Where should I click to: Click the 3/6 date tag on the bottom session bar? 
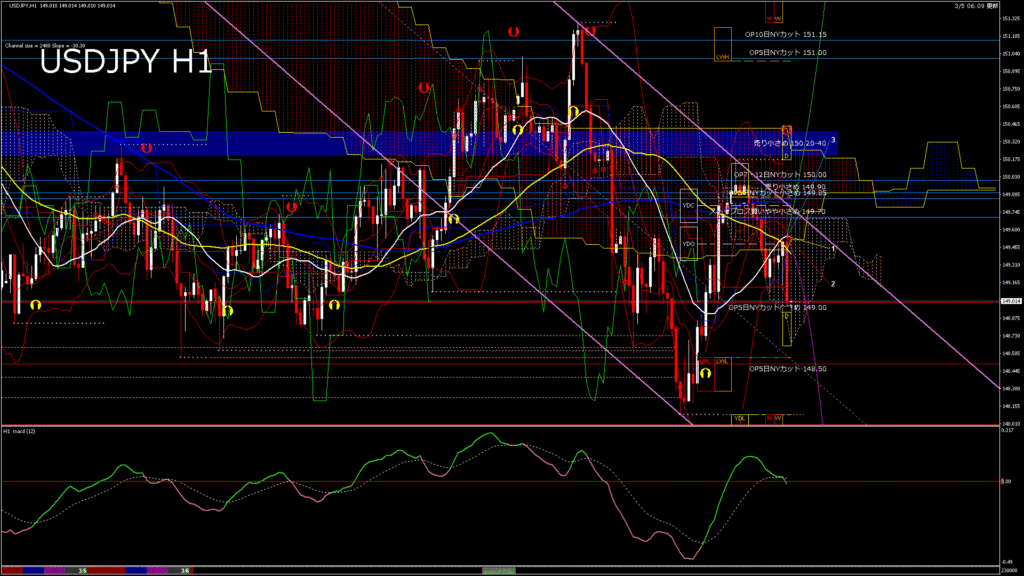coord(185,571)
